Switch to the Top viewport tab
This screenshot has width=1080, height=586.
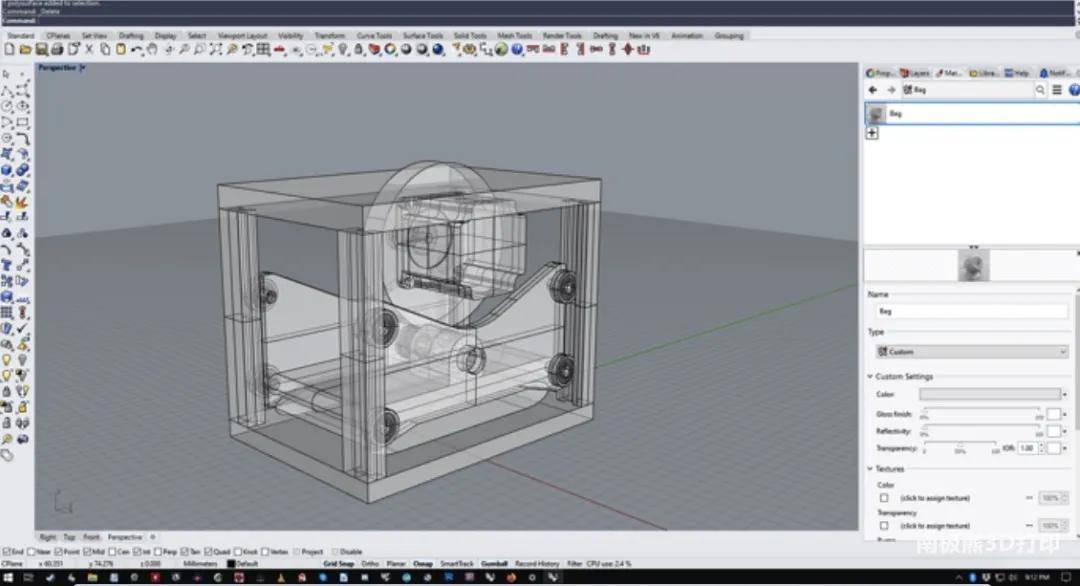(69, 537)
